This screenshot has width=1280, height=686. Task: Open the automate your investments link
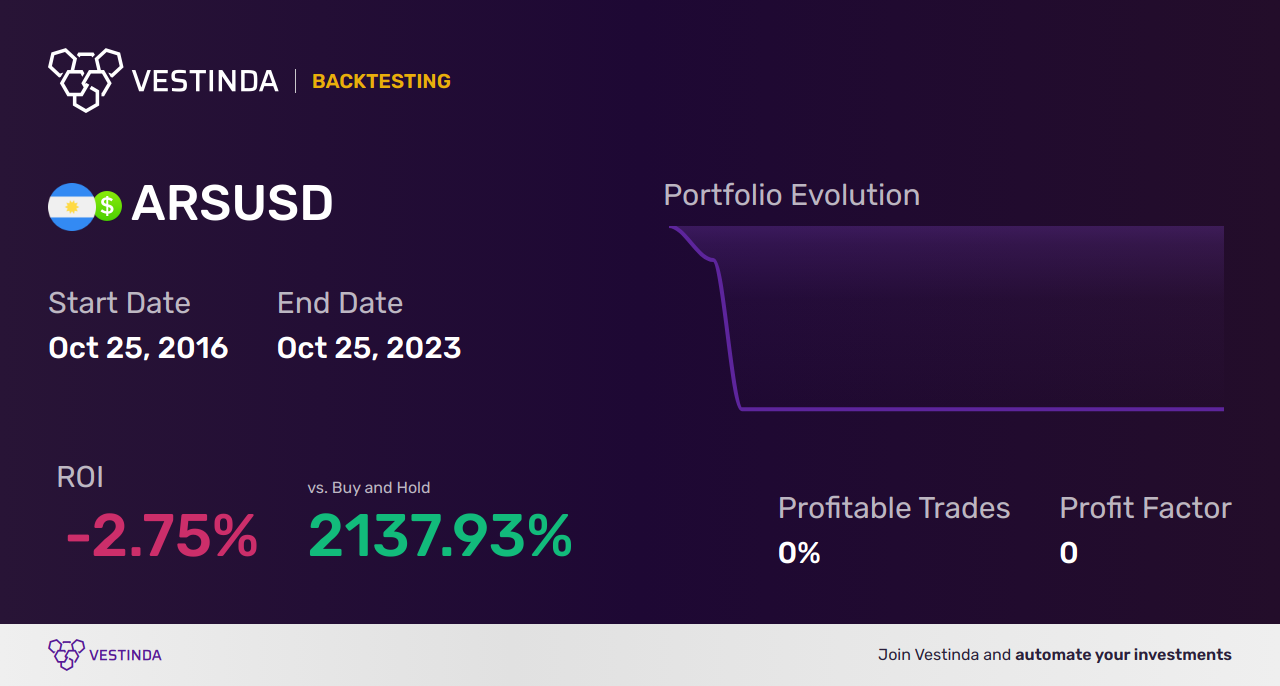pyautogui.click(x=1123, y=655)
